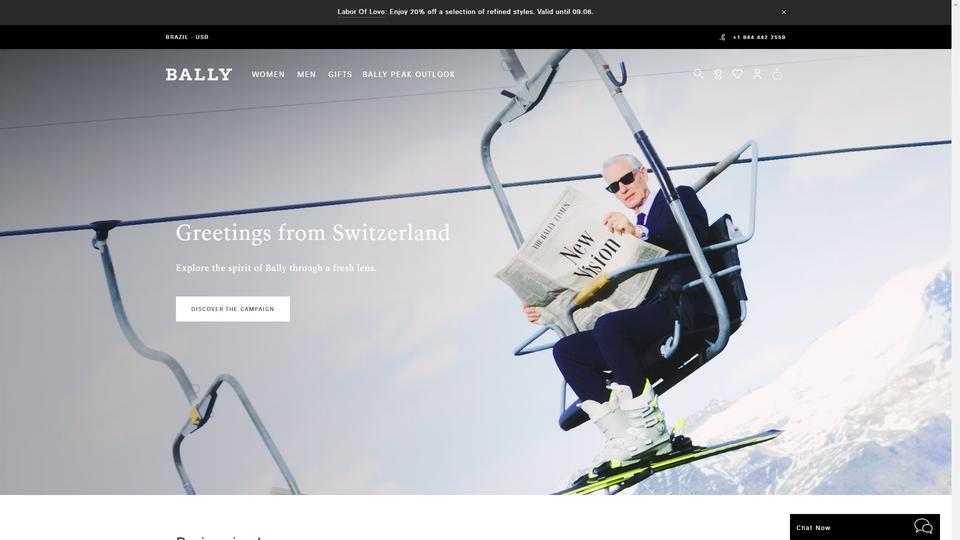960x540 pixels.
Task: Click the BALLY logo
Action: pos(199,75)
